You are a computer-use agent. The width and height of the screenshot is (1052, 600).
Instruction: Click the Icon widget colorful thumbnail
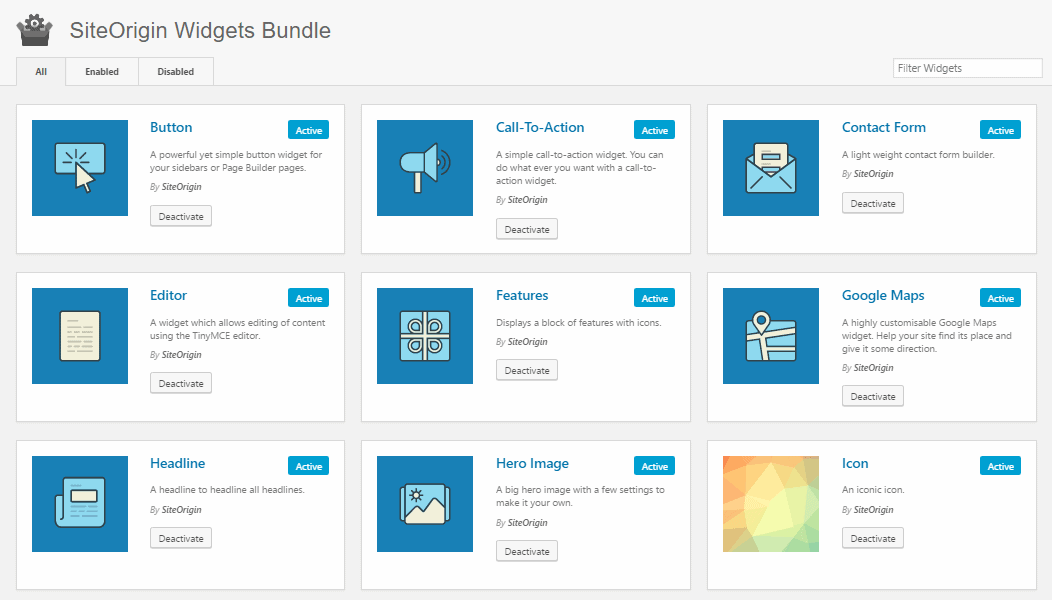coord(771,504)
